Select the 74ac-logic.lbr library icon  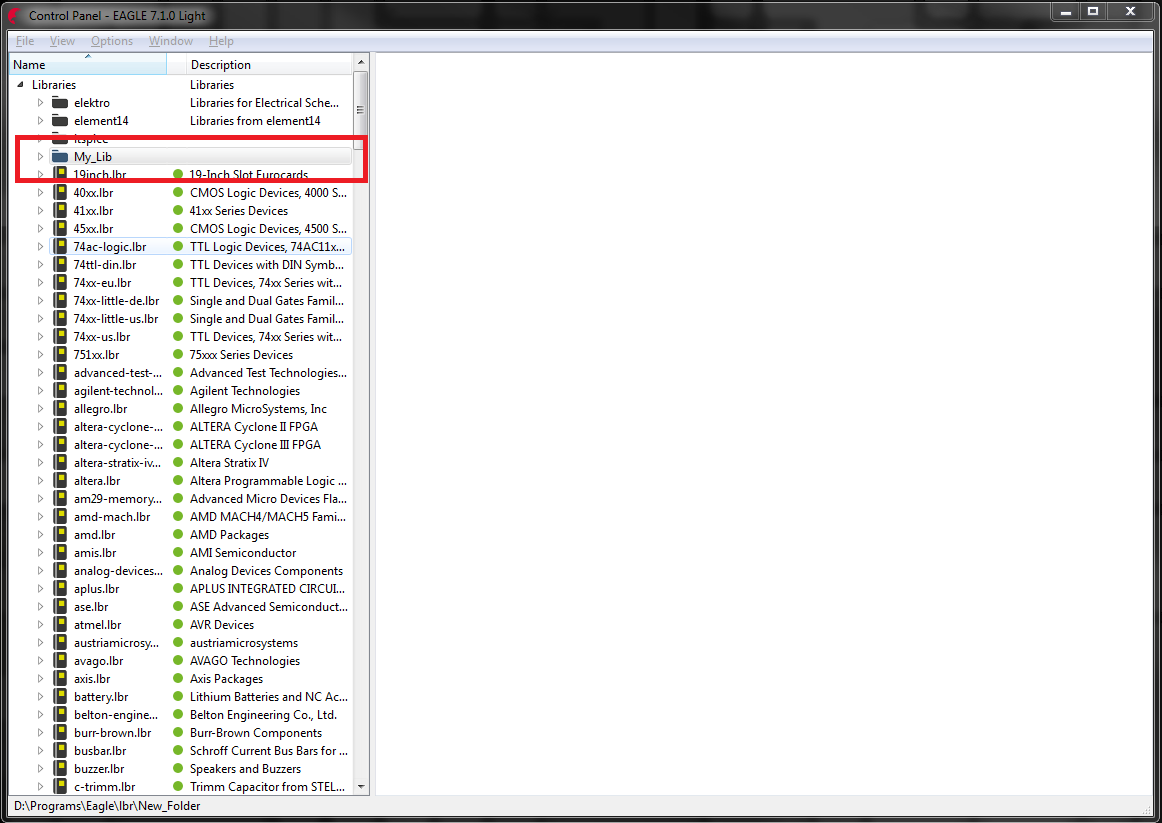(60, 246)
